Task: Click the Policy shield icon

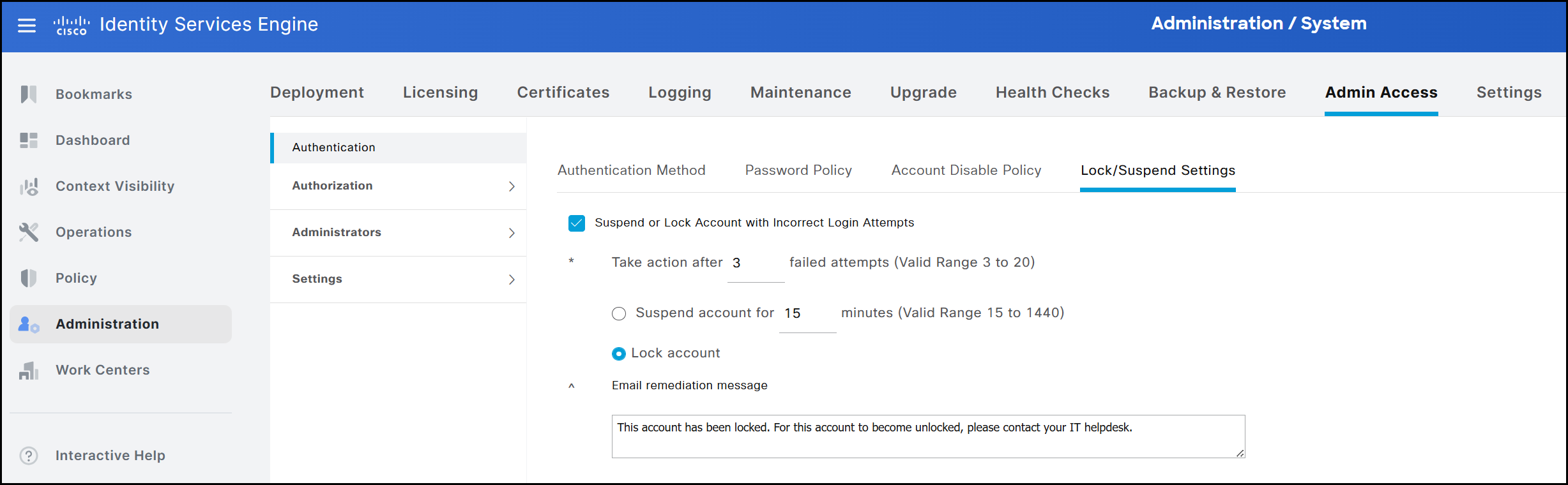Action: [x=29, y=278]
